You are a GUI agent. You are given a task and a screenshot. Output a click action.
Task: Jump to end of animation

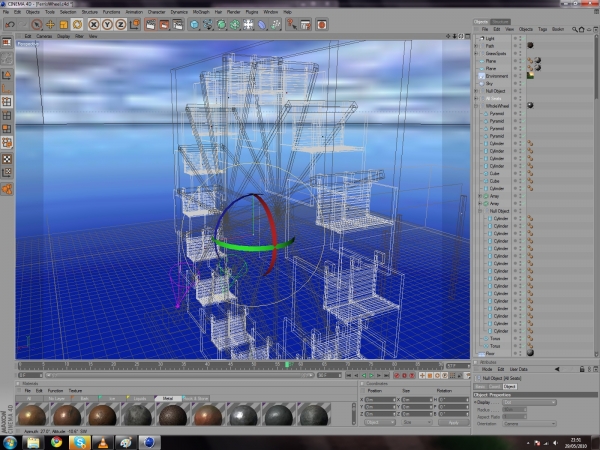pos(386,375)
